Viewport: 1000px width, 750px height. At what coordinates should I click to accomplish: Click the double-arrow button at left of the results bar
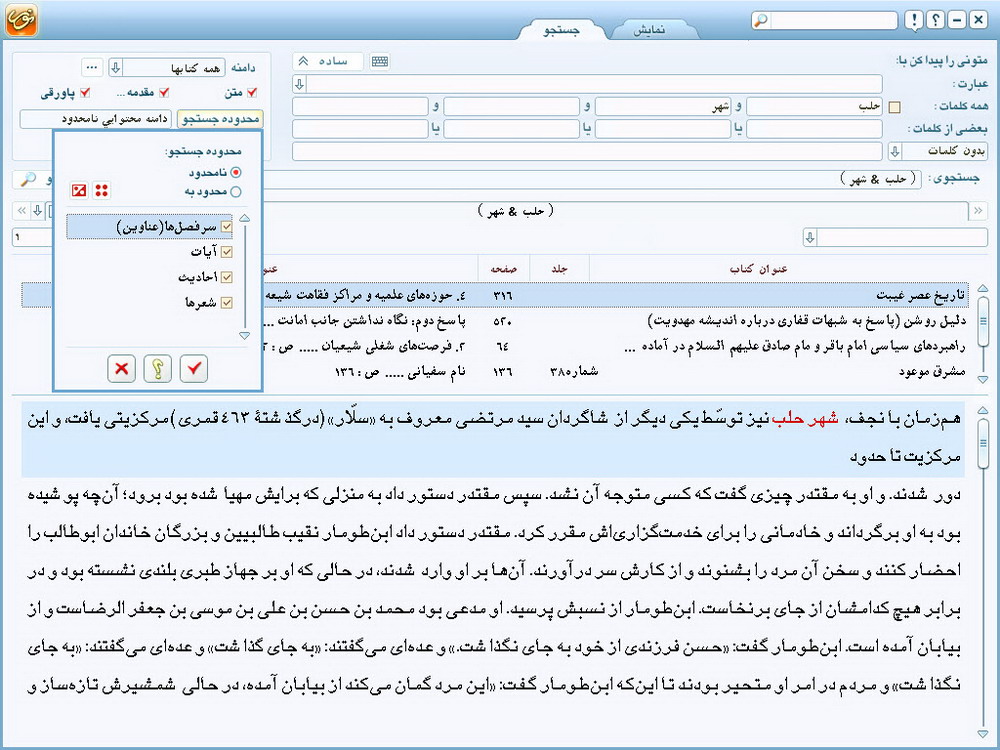tap(22, 210)
